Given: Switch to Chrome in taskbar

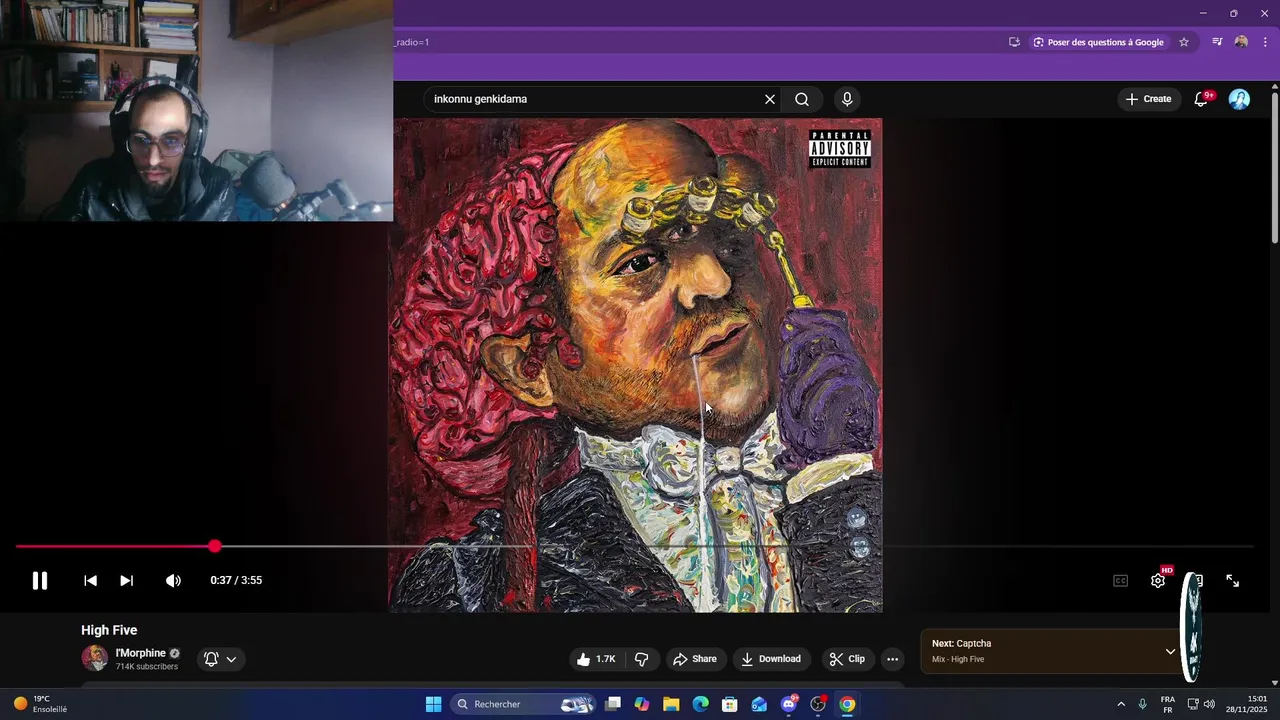Looking at the screenshot, I should [847, 704].
